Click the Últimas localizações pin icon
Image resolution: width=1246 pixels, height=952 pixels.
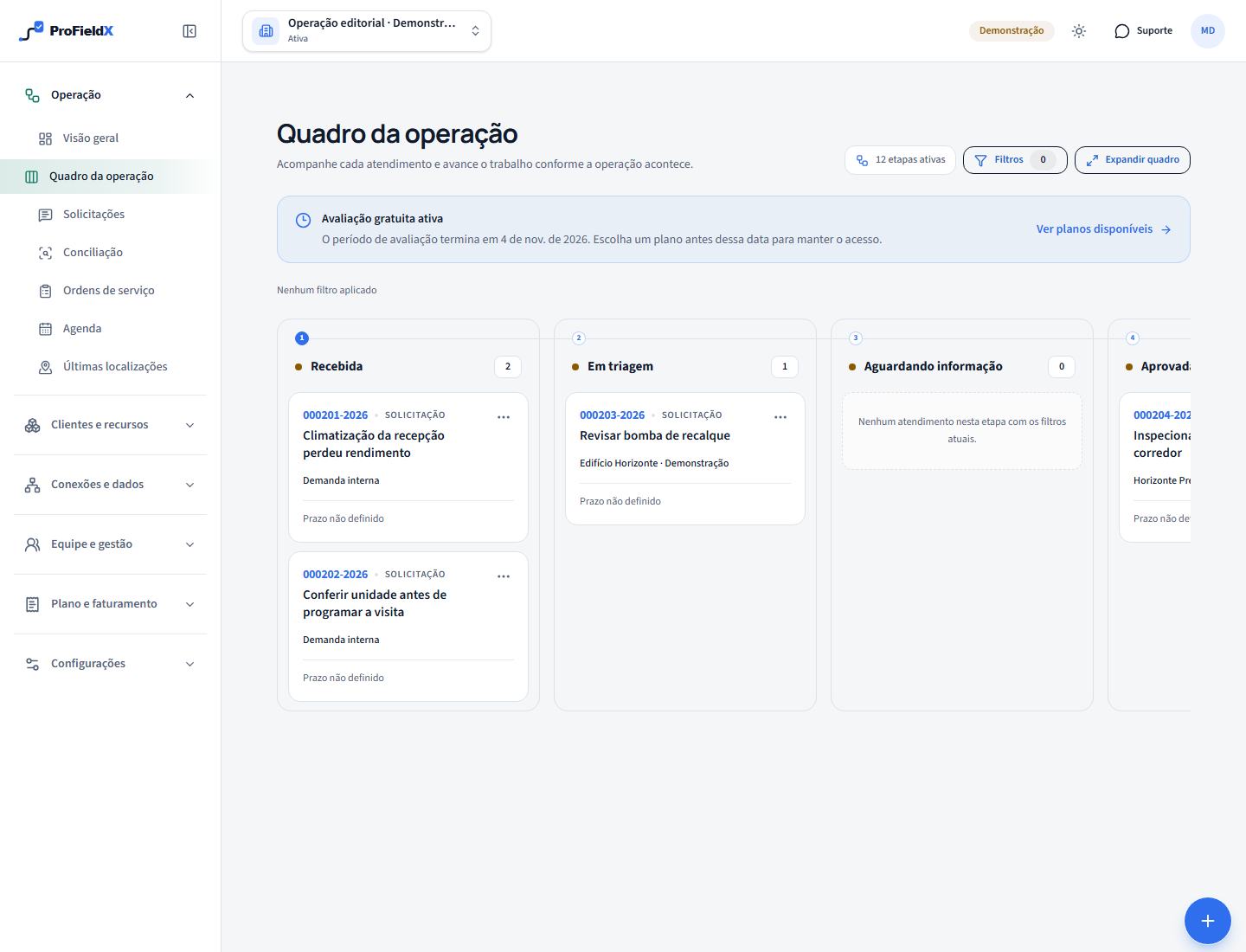pyautogui.click(x=46, y=367)
